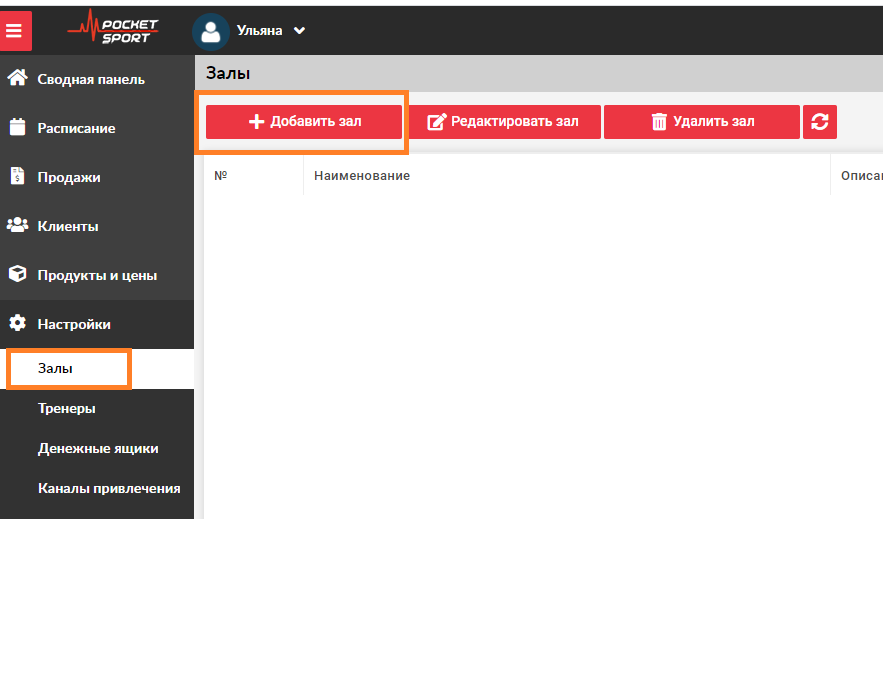Click the Наименование column header

362,176
